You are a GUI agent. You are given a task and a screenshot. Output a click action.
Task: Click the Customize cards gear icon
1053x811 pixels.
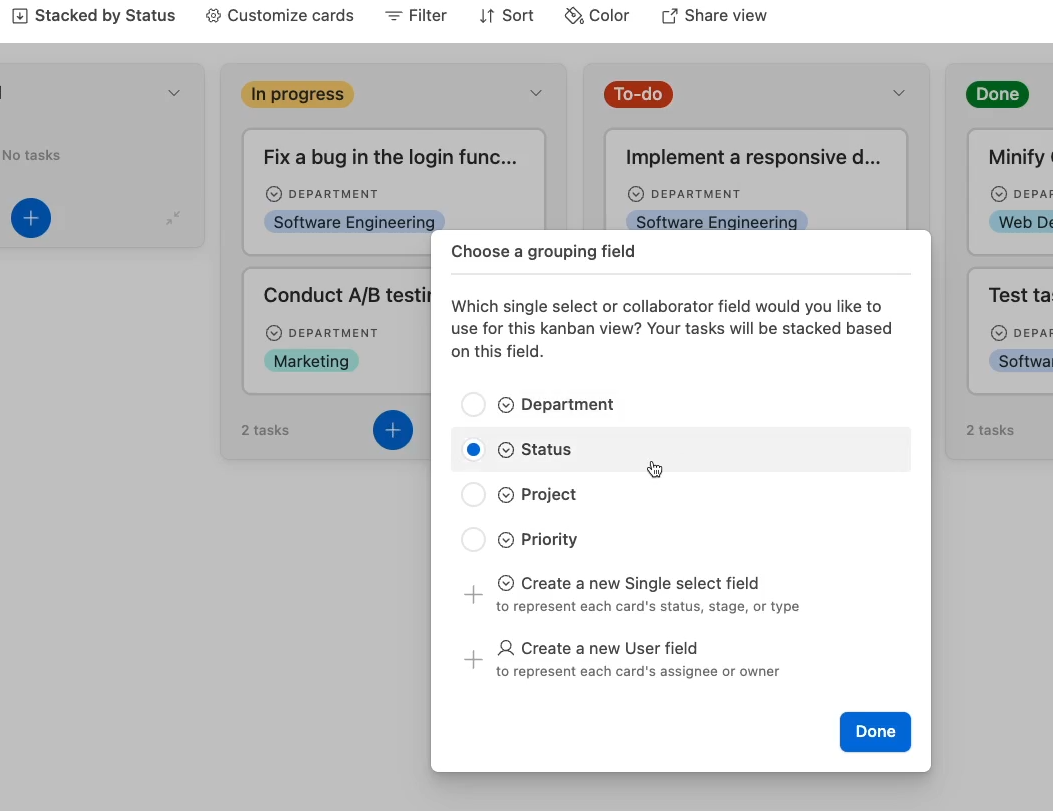point(213,15)
